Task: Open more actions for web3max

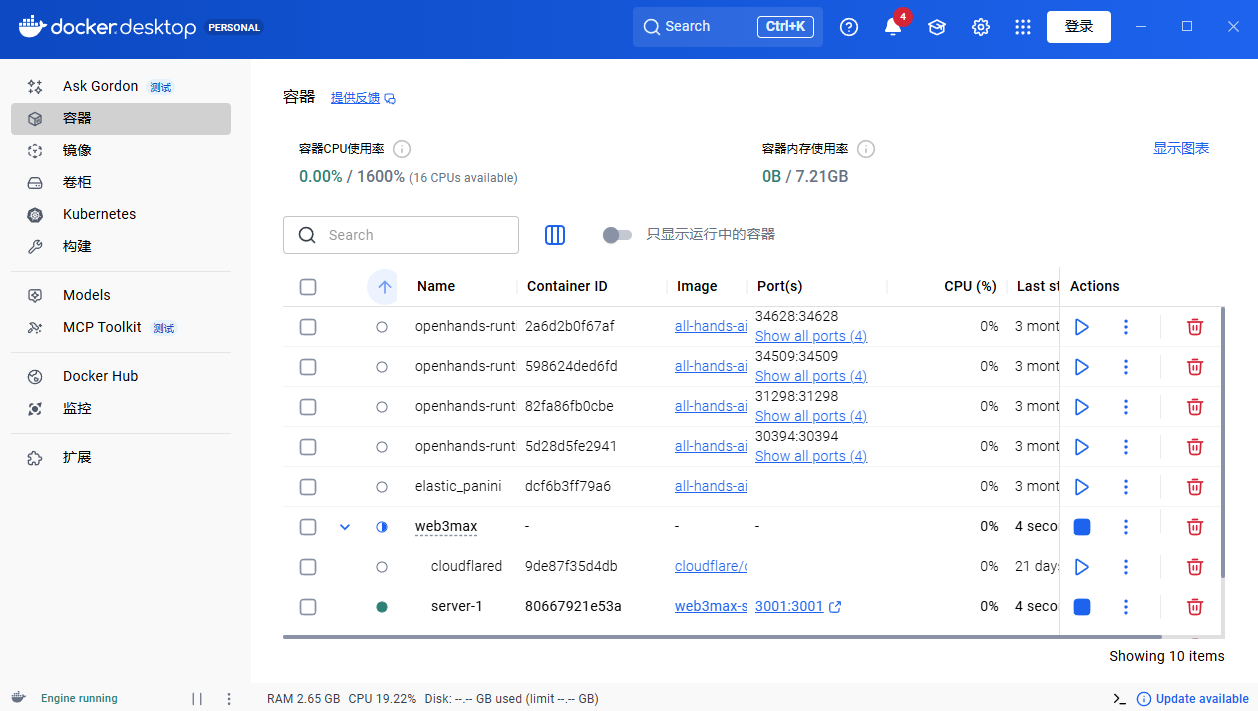Action: click(1126, 527)
